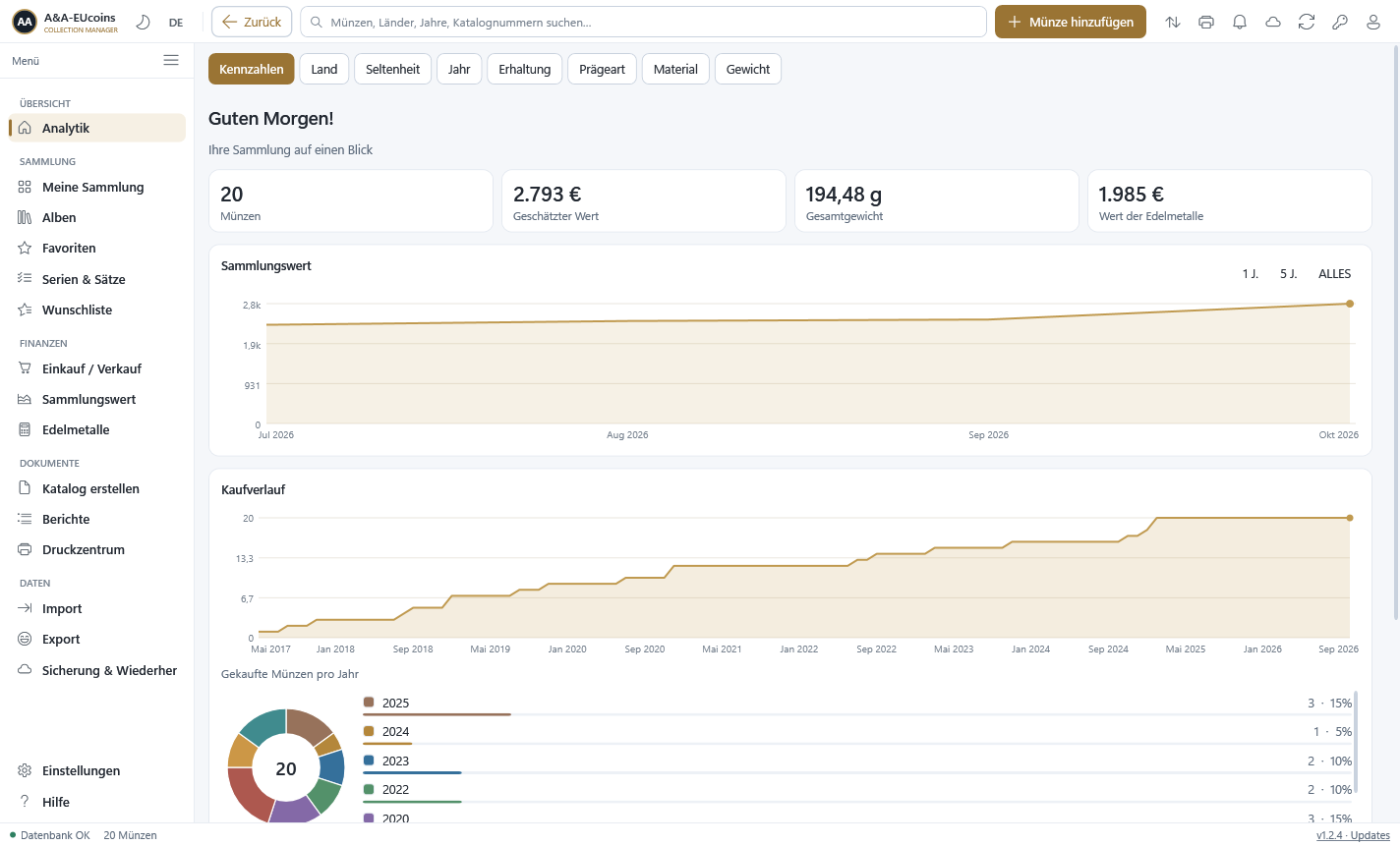Open Favoriten in the sidebar
The width and height of the screenshot is (1400, 846).
coord(97,248)
